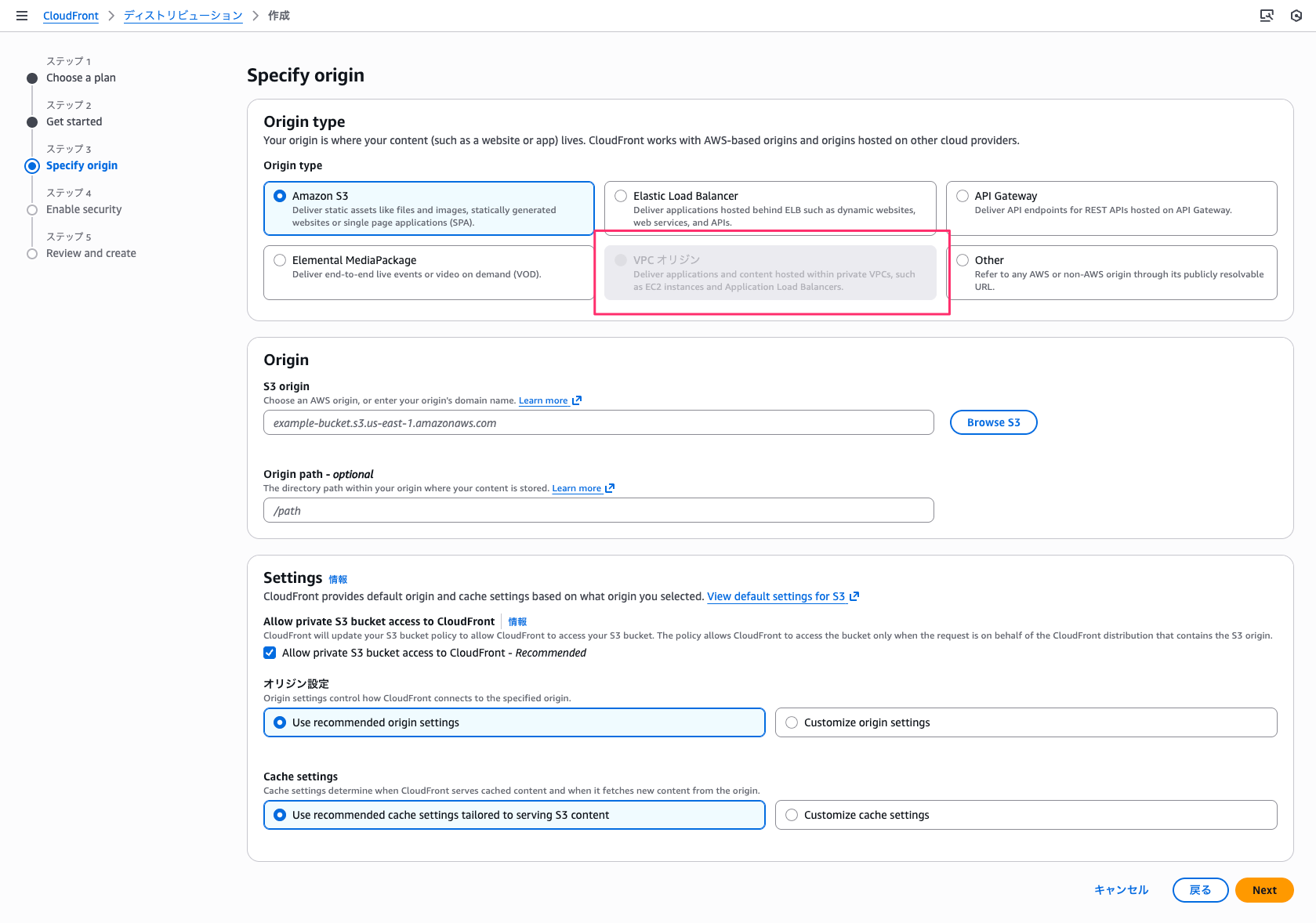Image resolution: width=1316 pixels, height=923 pixels.
Task: Select Elastic Load Balancer origin type
Action: coord(621,196)
